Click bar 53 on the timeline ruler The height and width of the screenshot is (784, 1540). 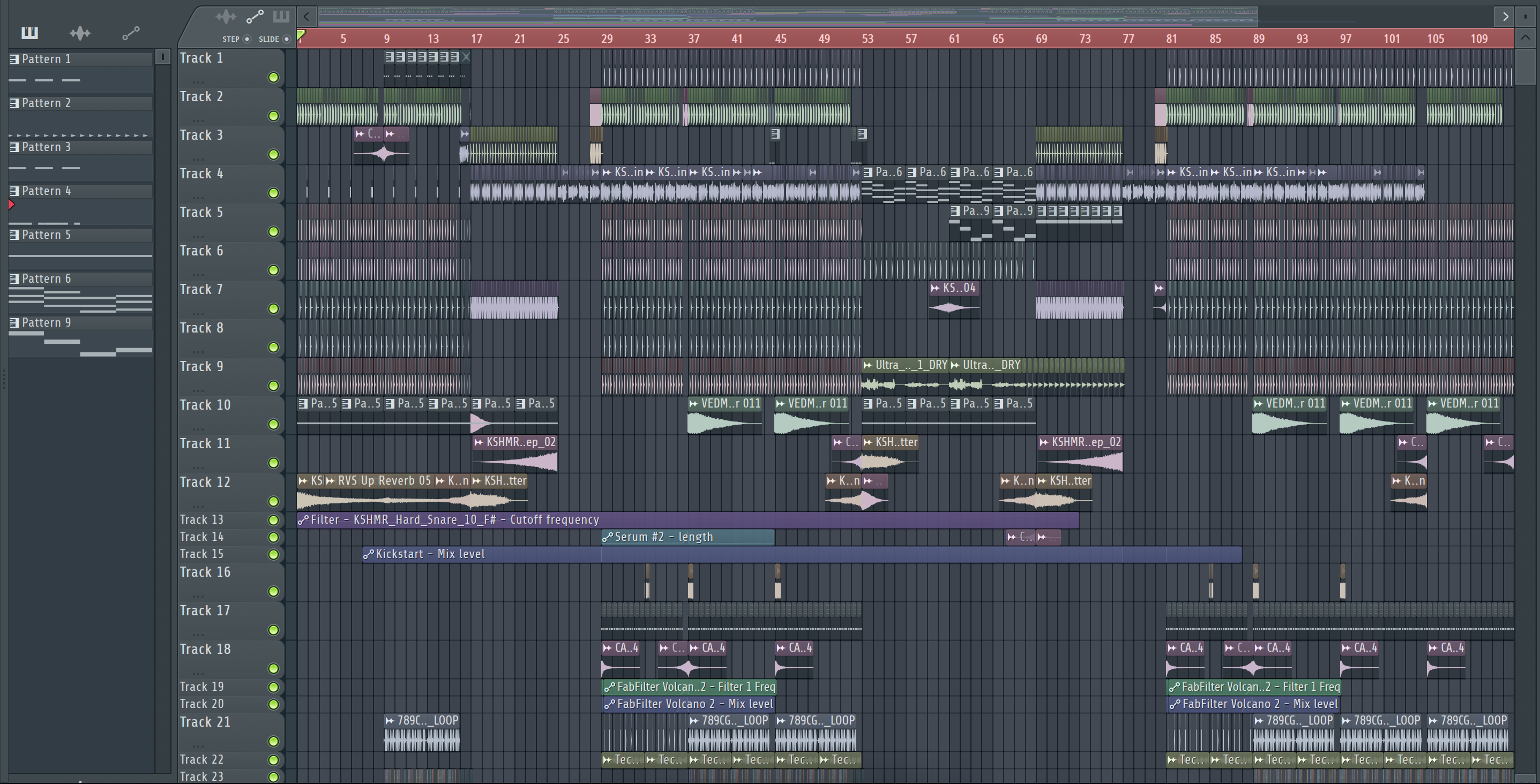coord(868,39)
